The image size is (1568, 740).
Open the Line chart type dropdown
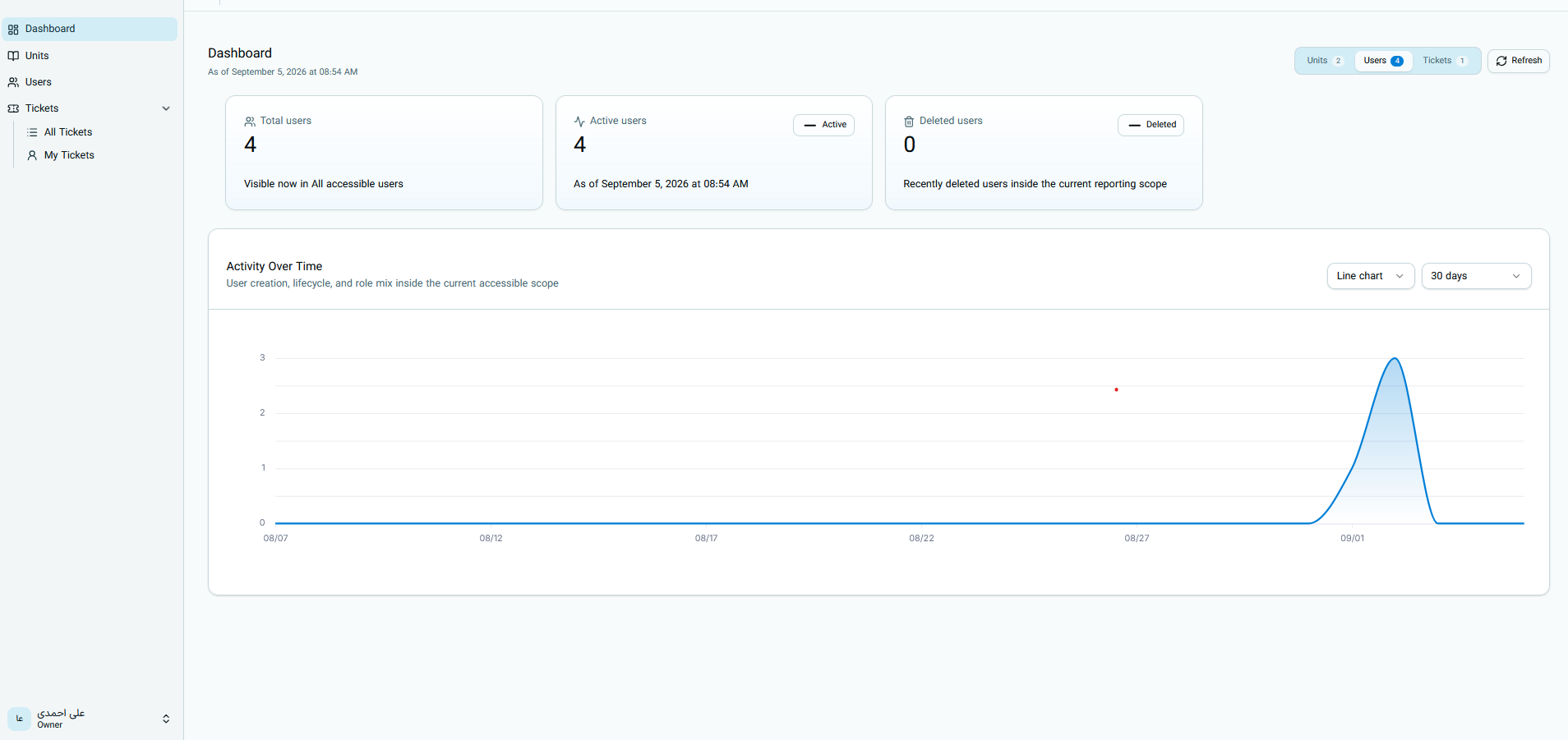click(1371, 276)
